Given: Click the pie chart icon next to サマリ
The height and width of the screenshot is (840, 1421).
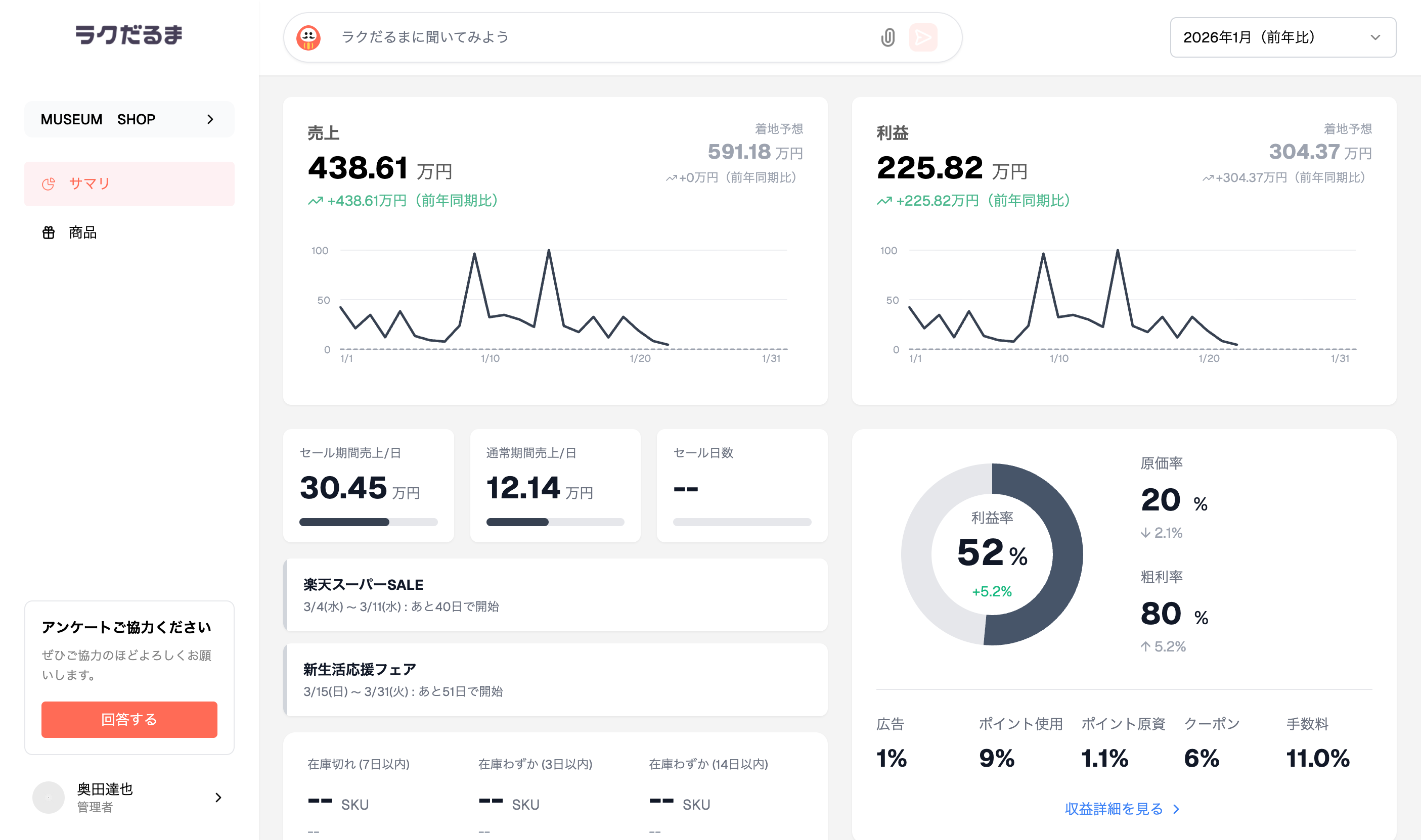Looking at the screenshot, I should [49, 183].
